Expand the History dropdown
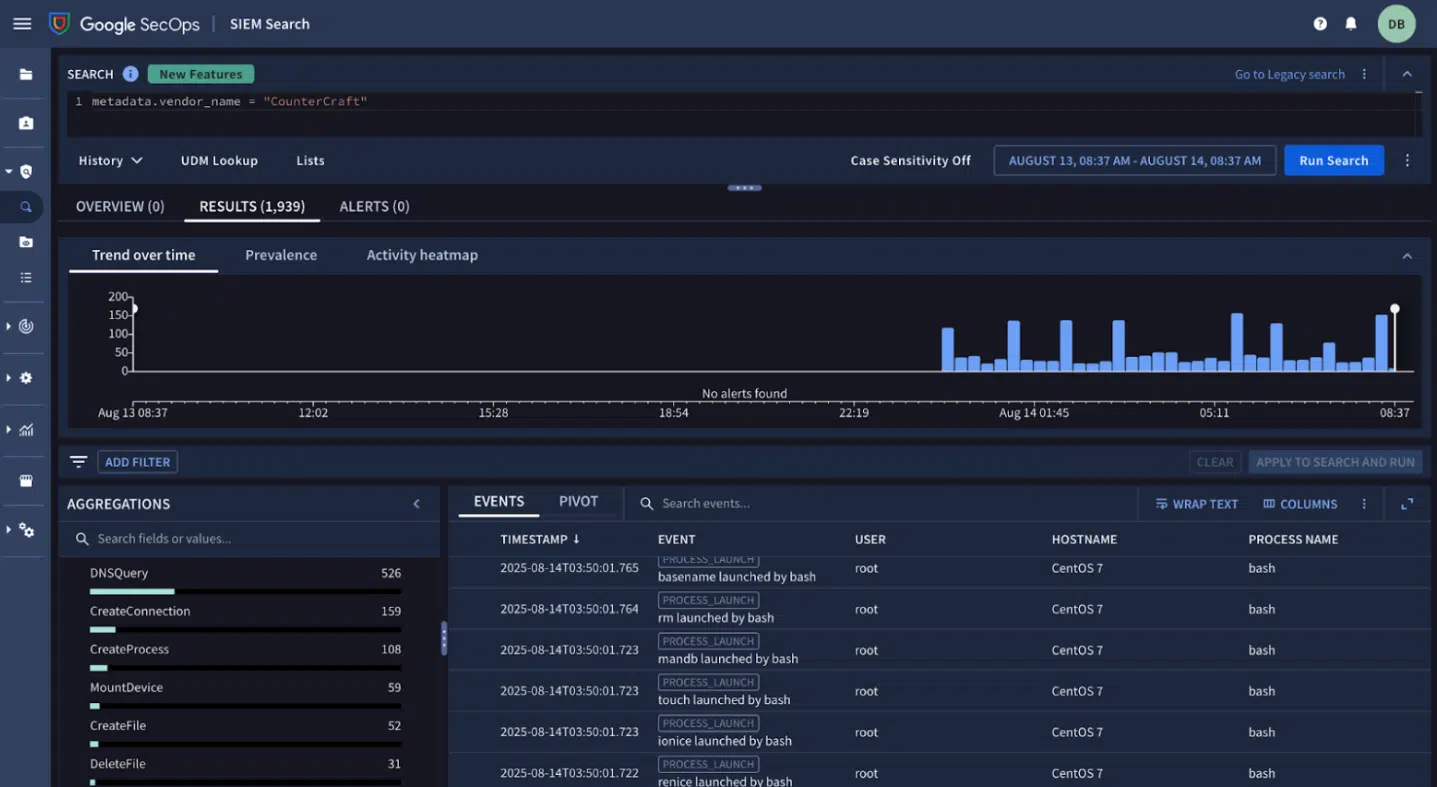1437x787 pixels. tap(110, 161)
